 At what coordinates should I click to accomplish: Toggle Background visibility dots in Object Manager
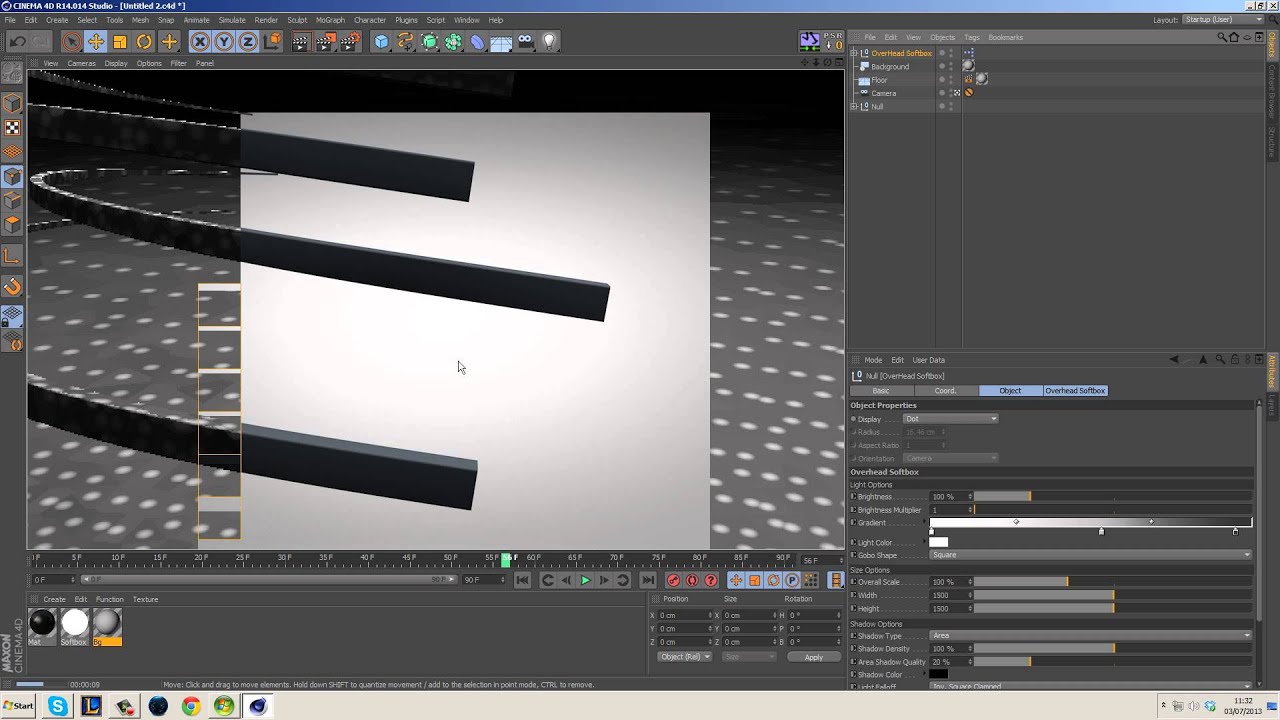pyautogui.click(x=951, y=66)
